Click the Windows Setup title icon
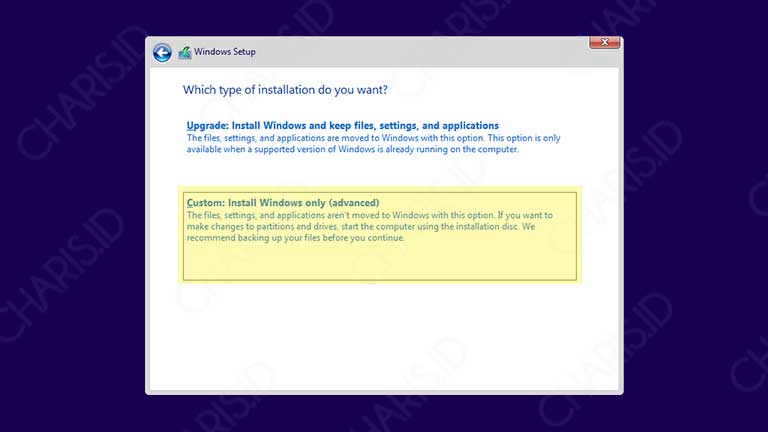This screenshot has width=768, height=432. (x=185, y=52)
